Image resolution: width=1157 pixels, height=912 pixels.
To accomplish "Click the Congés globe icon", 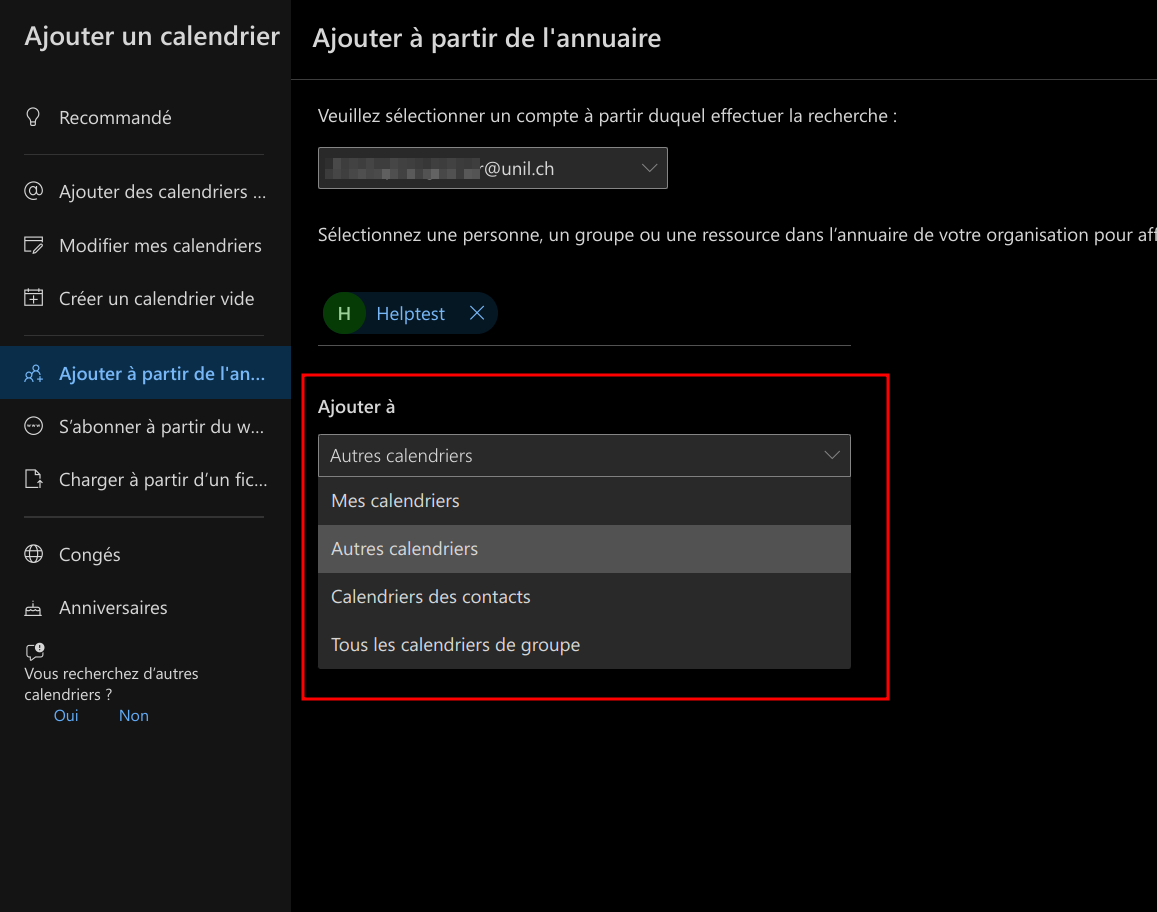I will (34, 554).
